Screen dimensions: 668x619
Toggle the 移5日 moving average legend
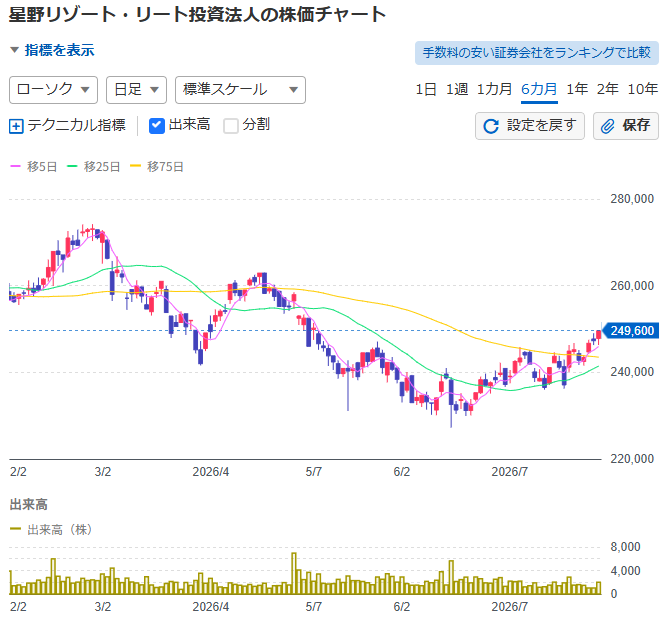(x=34, y=167)
